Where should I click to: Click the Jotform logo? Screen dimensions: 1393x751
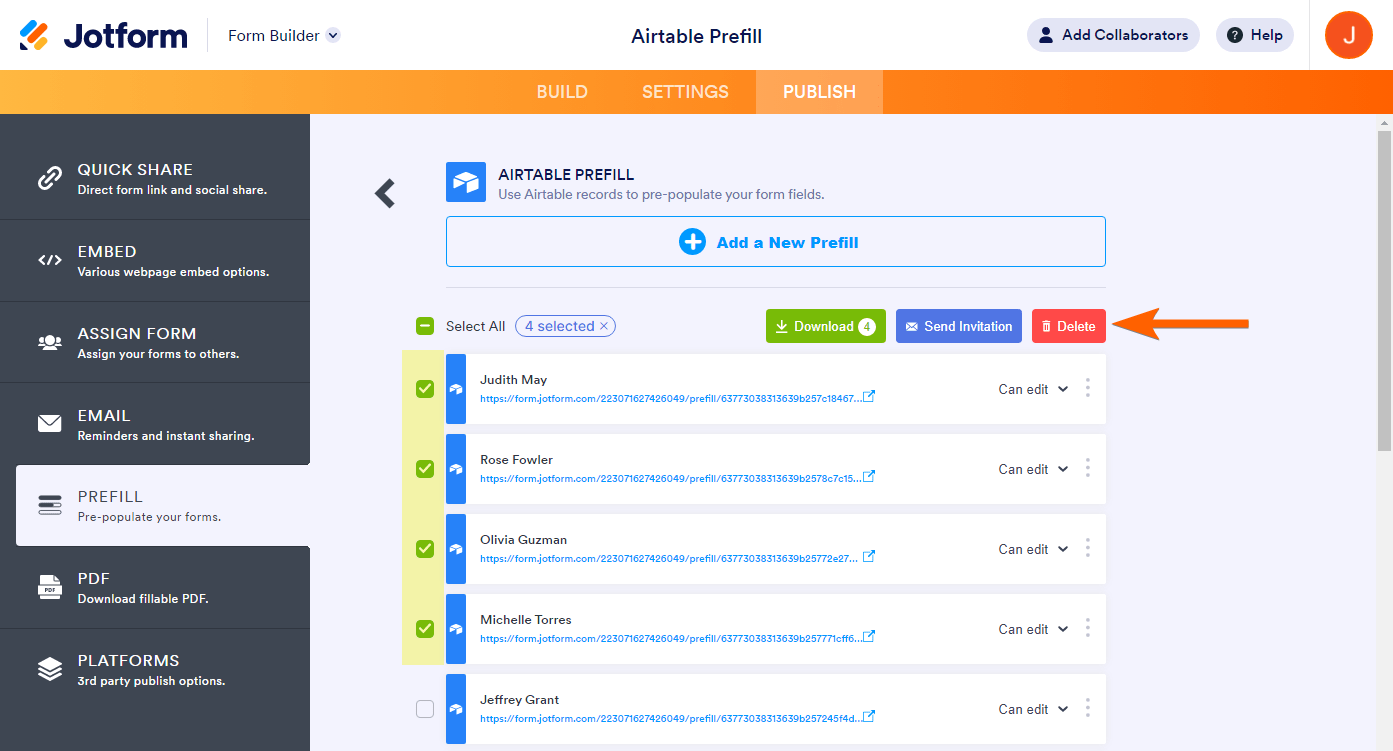tap(103, 36)
